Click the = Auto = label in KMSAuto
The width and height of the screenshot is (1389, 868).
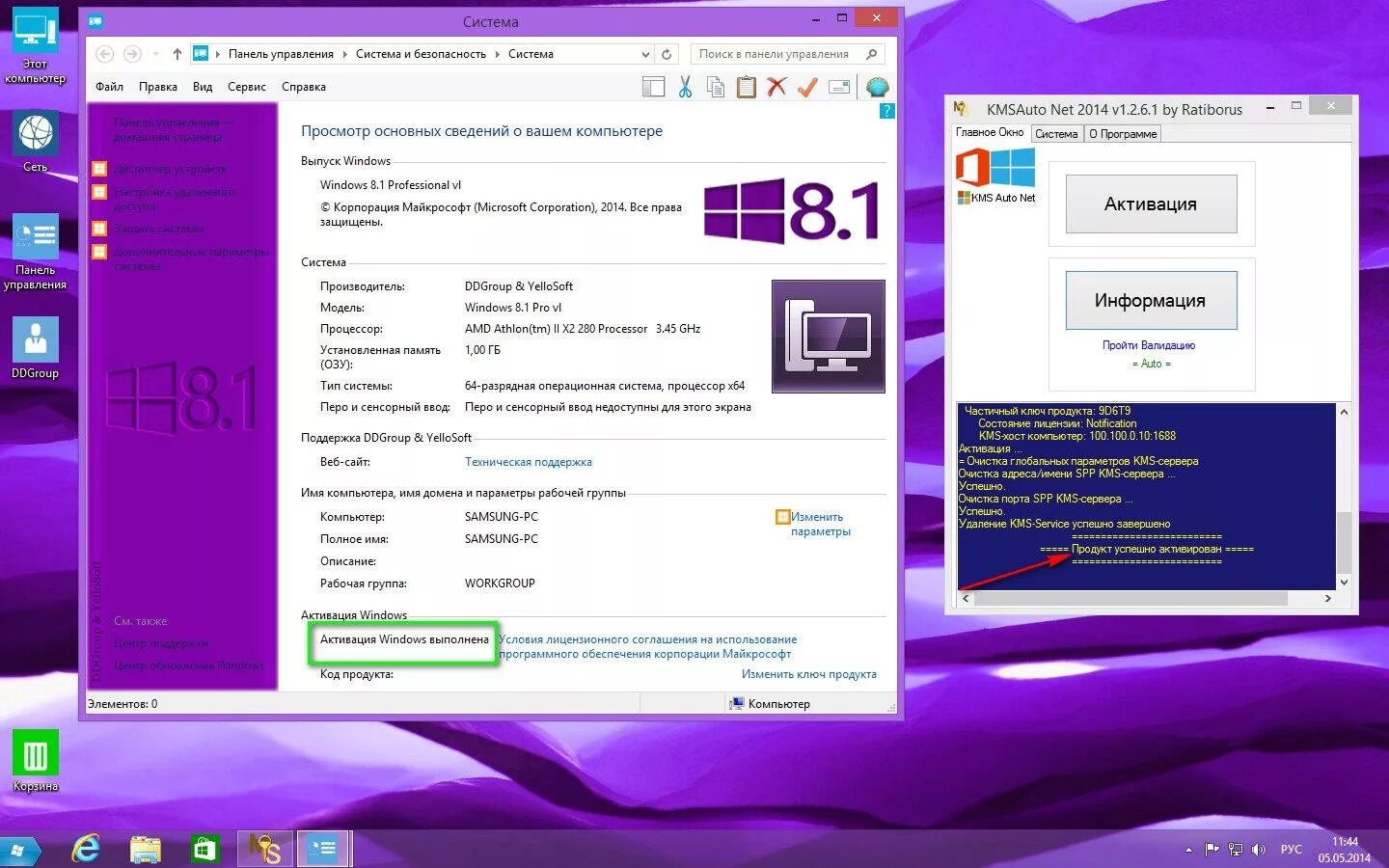(1151, 364)
